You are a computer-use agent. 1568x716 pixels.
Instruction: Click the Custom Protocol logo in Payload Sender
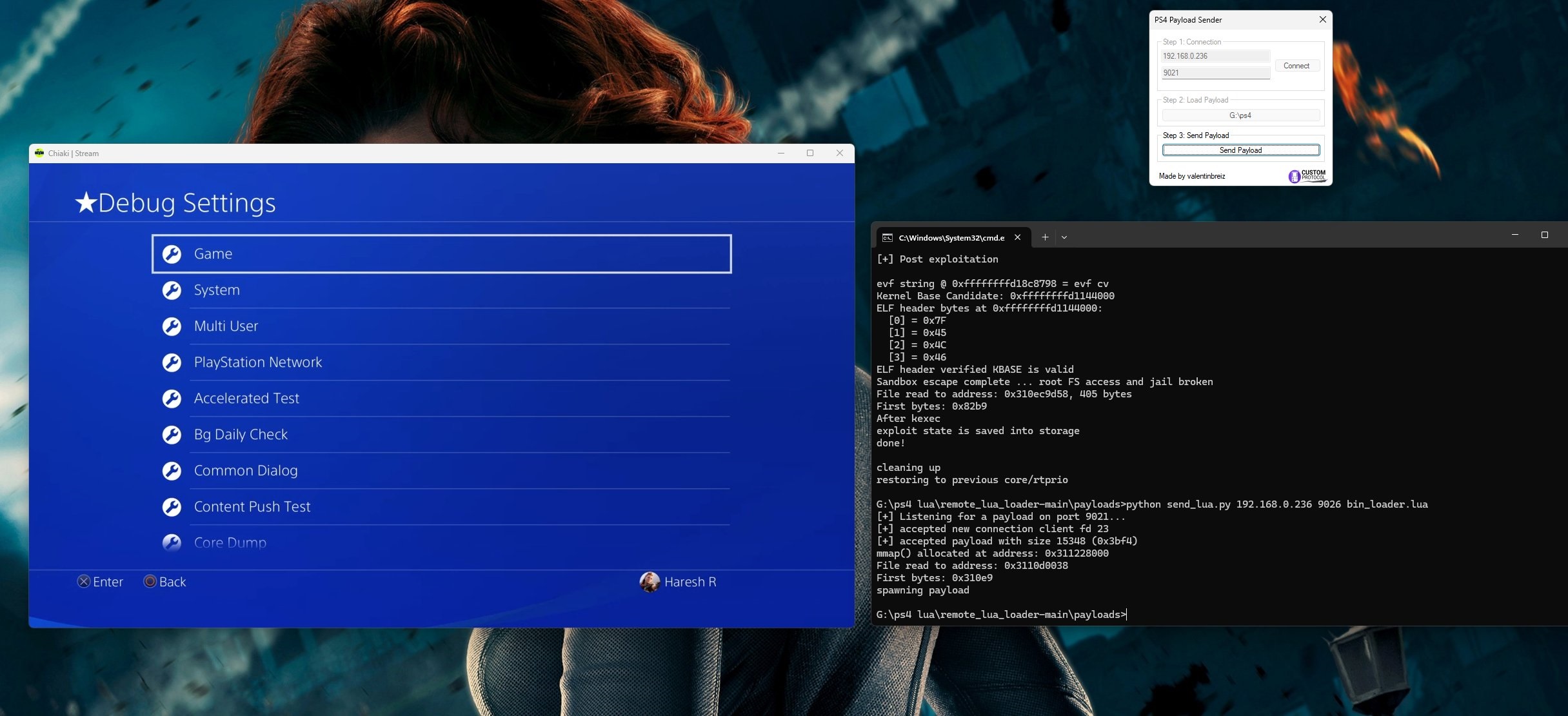[x=1307, y=176]
